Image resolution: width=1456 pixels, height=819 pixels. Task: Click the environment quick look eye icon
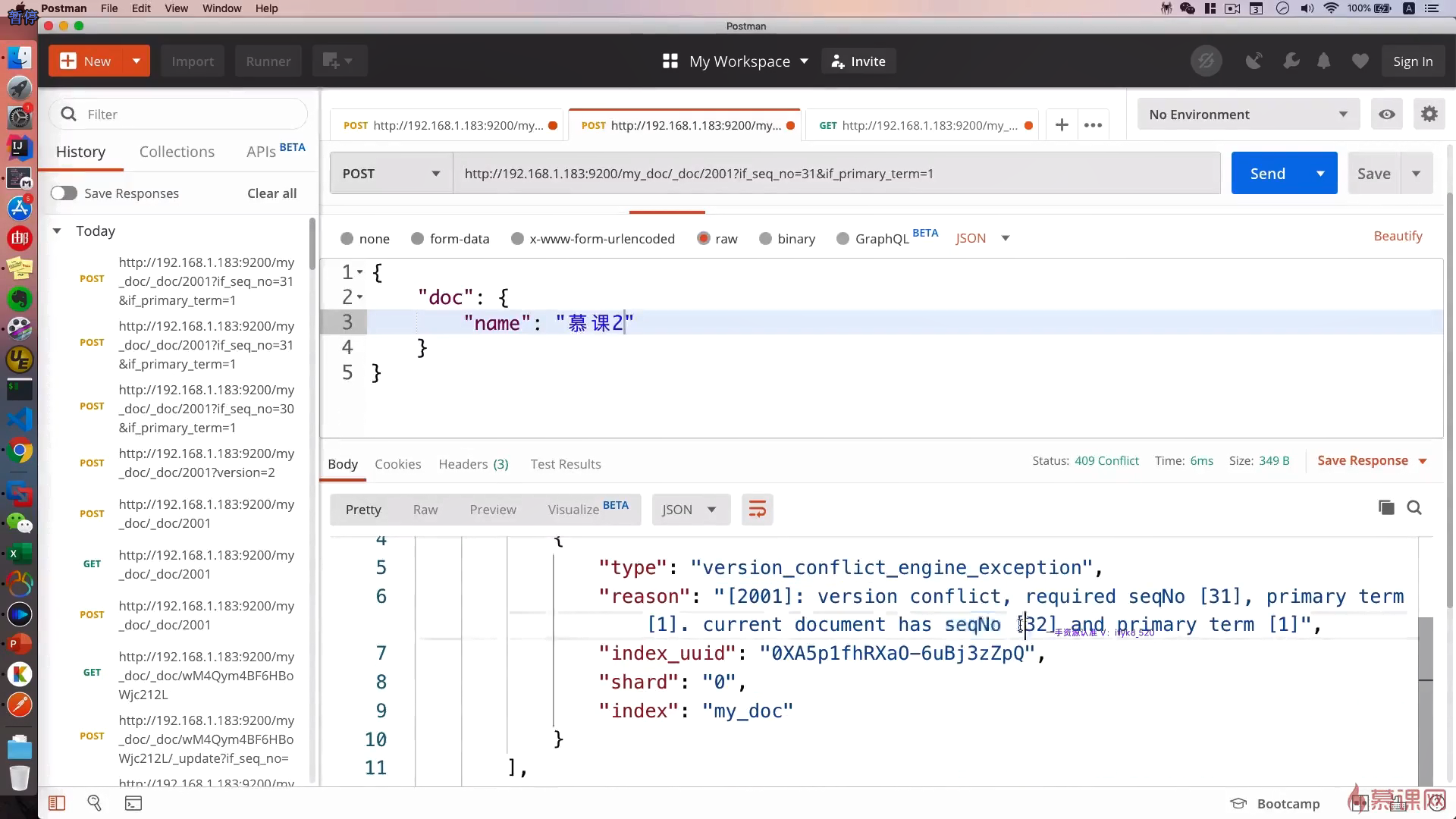[1387, 115]
